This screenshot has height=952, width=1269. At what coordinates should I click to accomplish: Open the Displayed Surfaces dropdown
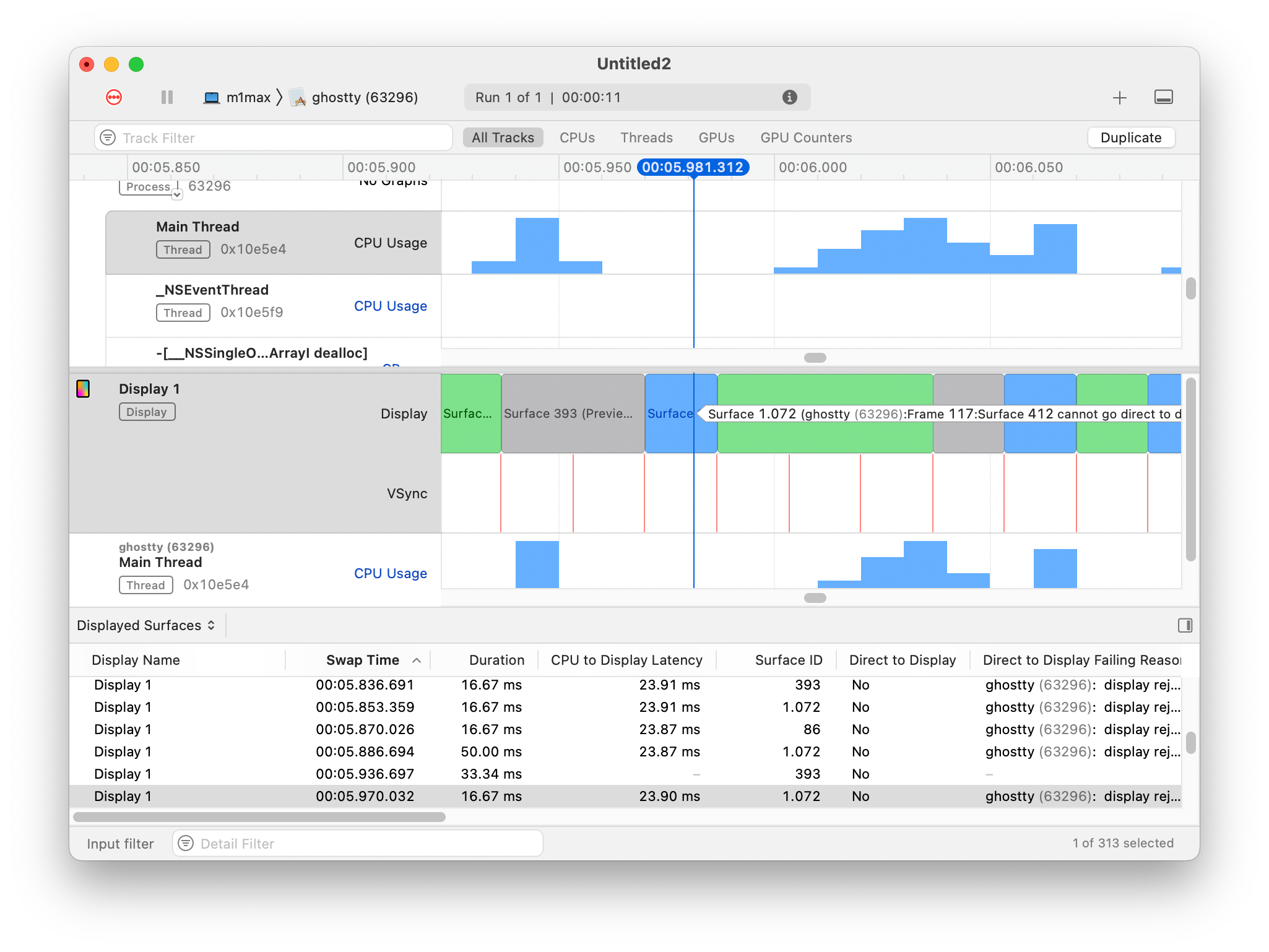[x=146, y=625]
